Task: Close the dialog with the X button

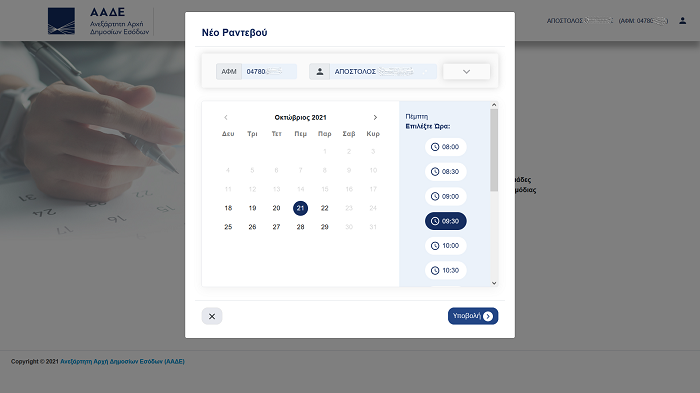Action: 212,316
